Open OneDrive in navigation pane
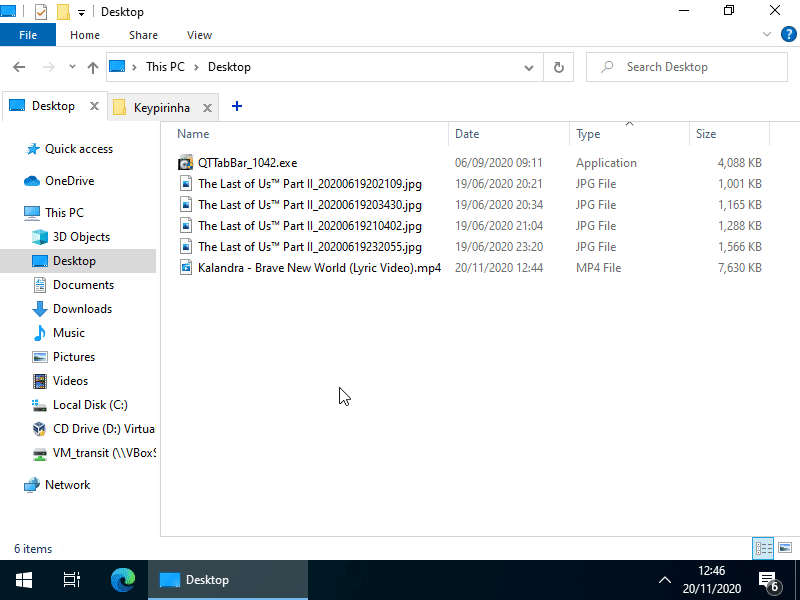This screenshot has height=600, width=800. (60, 181)
